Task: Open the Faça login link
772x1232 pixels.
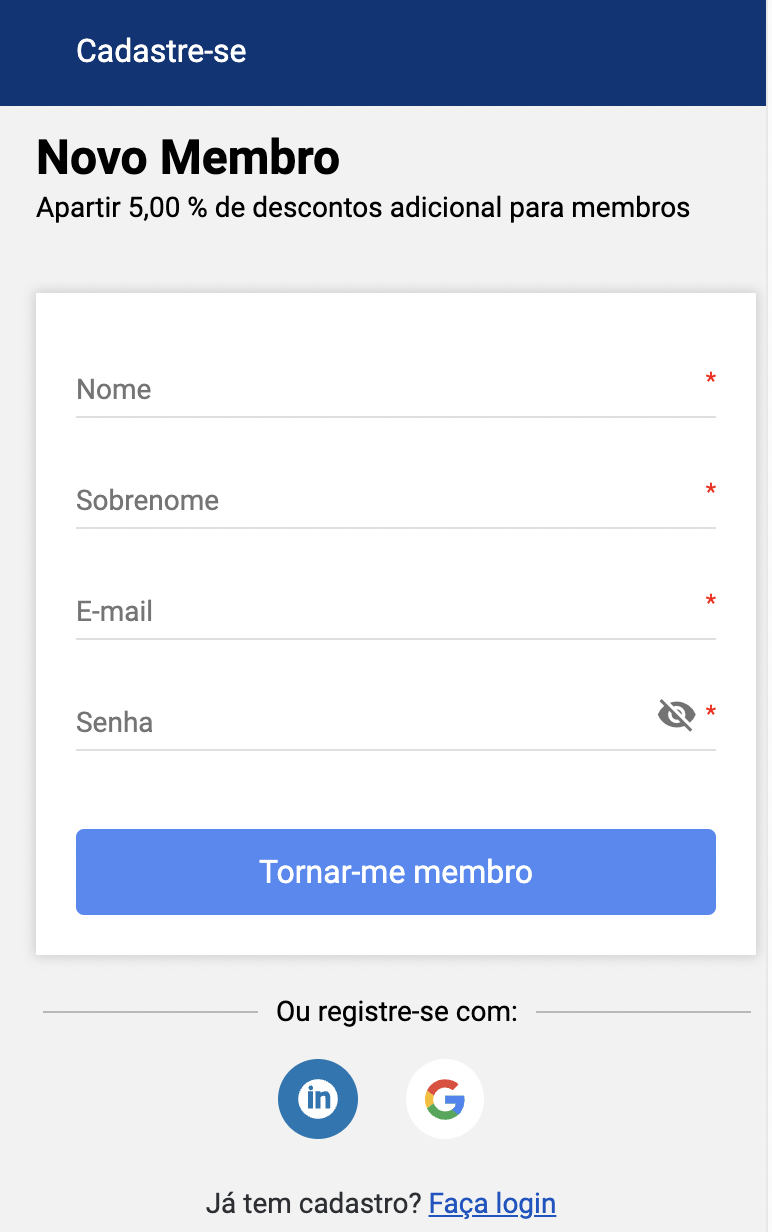Action: click(x=492, y=1203)
